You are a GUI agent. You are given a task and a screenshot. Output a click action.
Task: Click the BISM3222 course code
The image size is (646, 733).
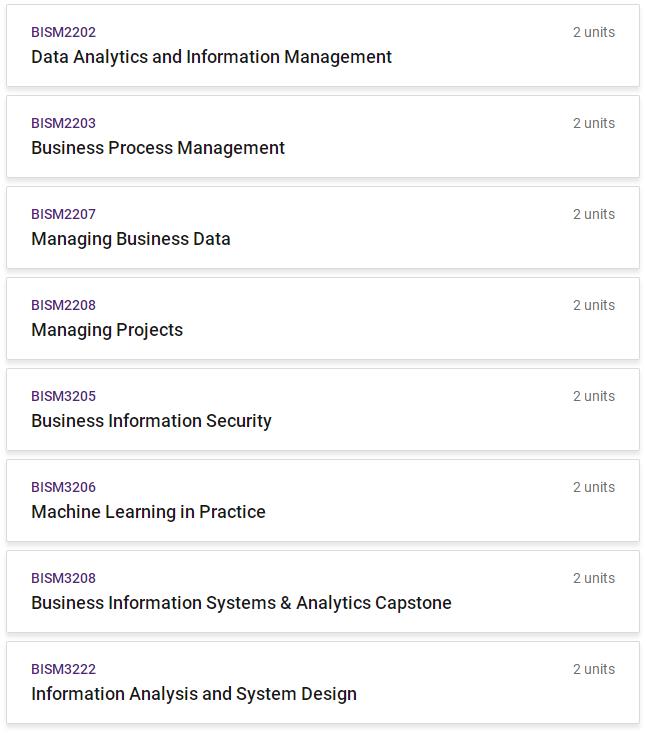[63, 669]
